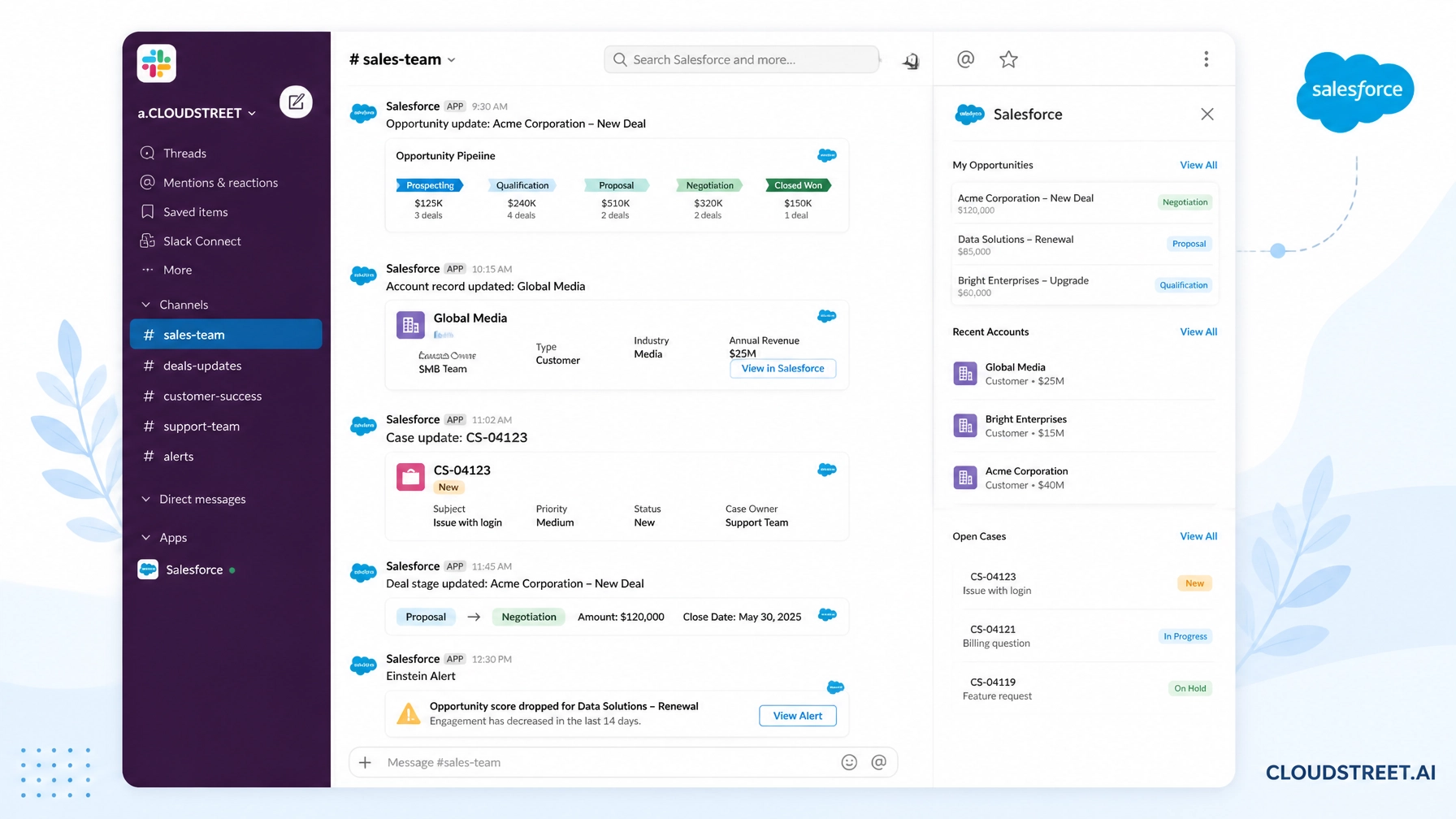Select the sales-team channel
The image size is (1456, 819).
tap(226, 334)
